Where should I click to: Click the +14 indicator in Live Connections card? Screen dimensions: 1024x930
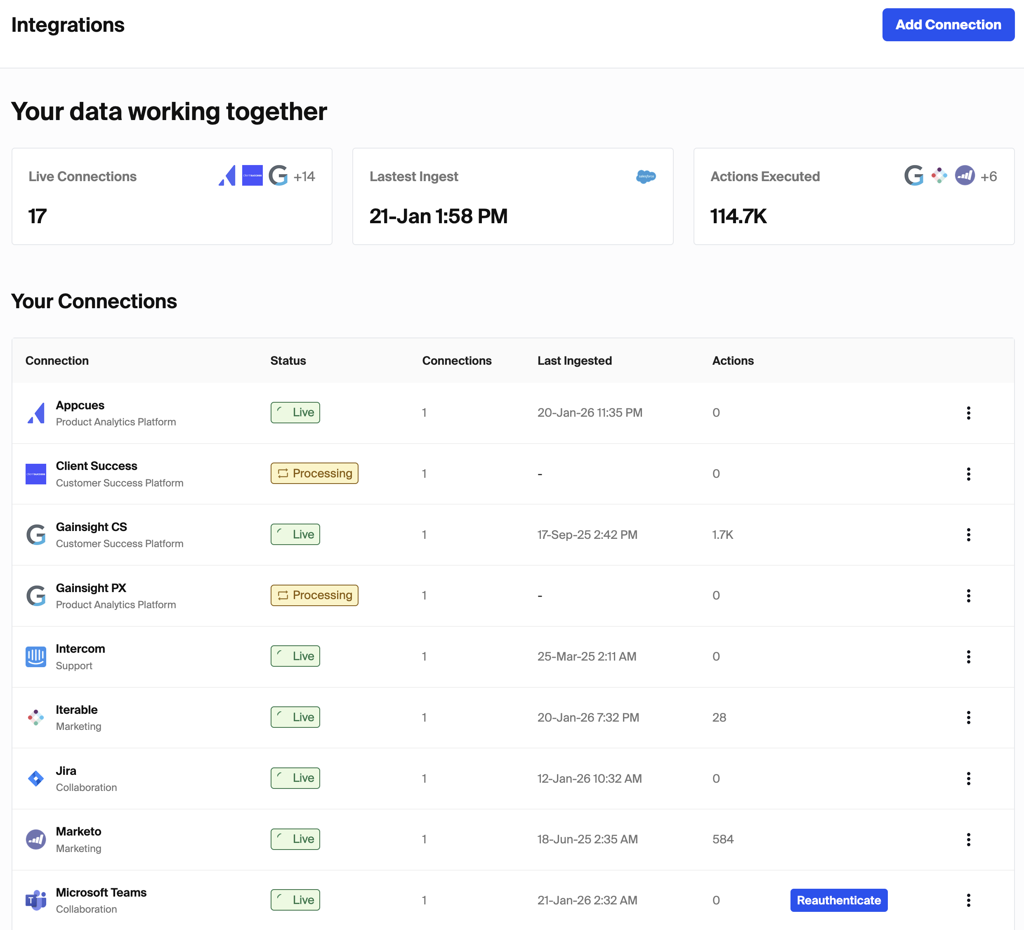304,177
